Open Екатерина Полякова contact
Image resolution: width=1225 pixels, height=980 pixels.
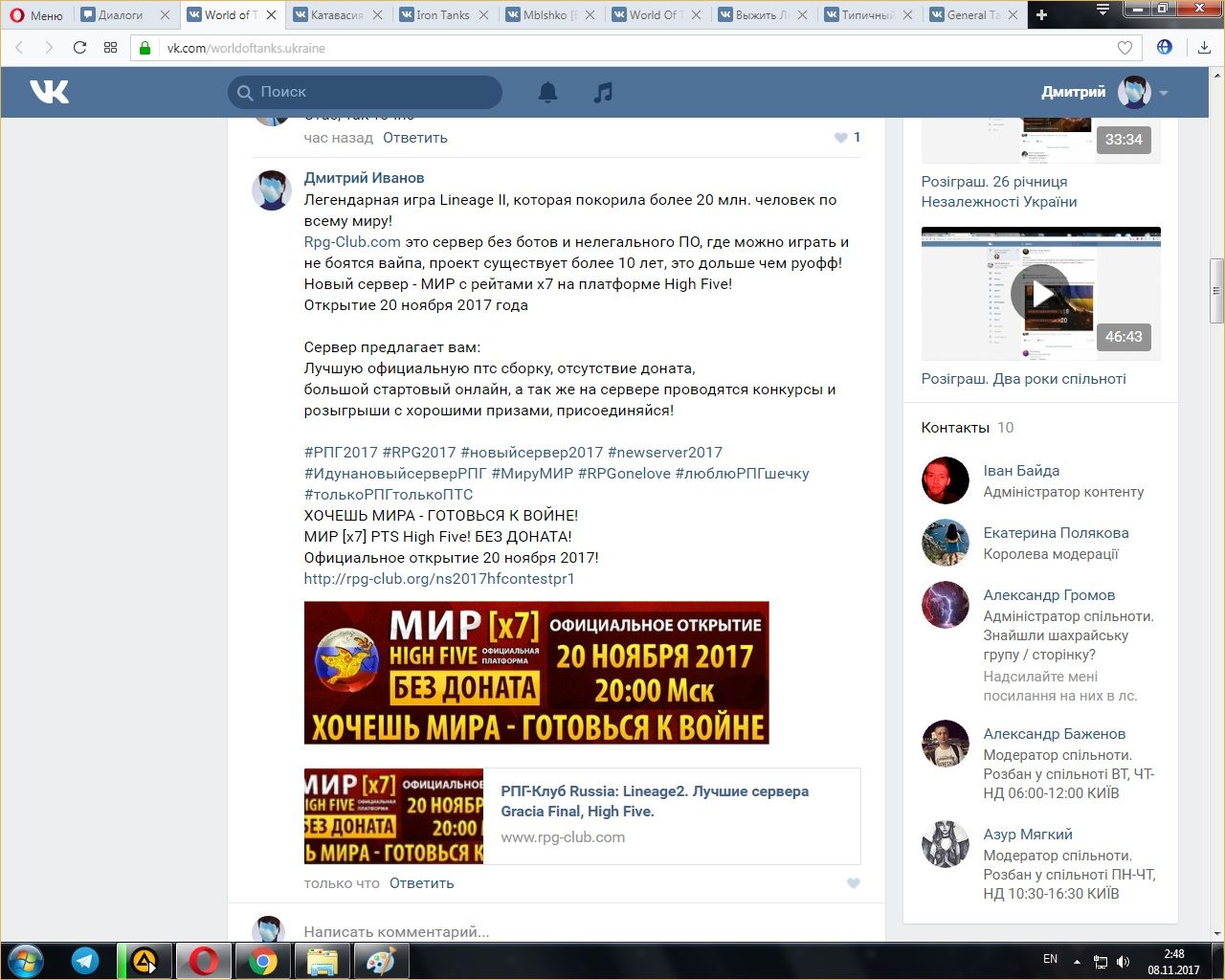point(1056,533)
